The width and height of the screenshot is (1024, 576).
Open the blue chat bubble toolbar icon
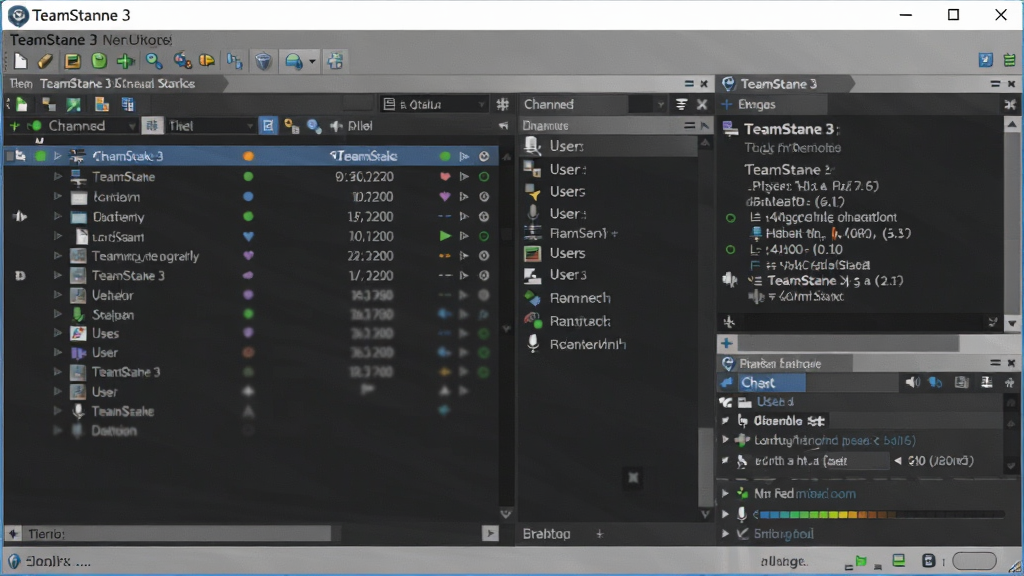click(294, 61)
